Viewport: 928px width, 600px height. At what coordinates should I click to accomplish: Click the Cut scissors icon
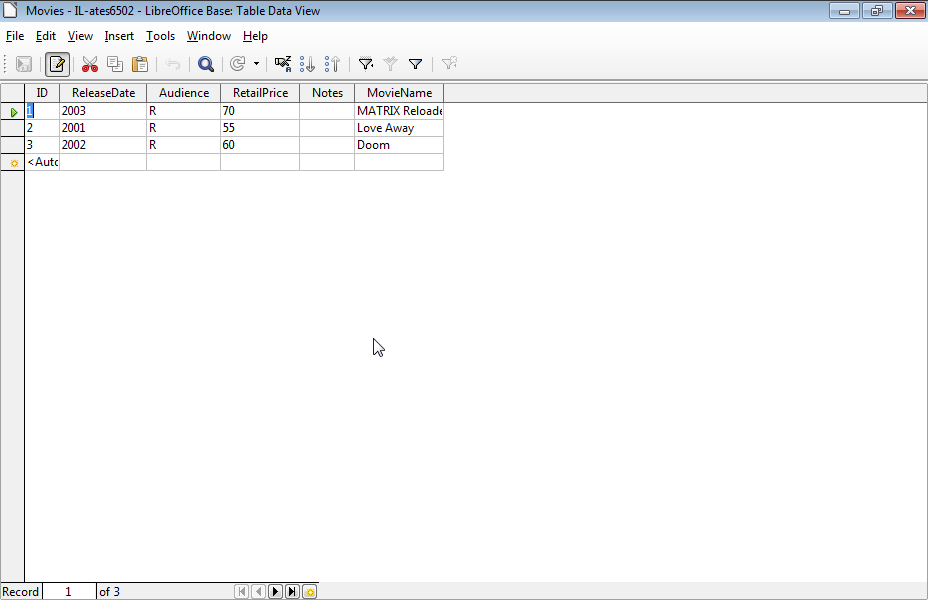(x=90, y=64)
